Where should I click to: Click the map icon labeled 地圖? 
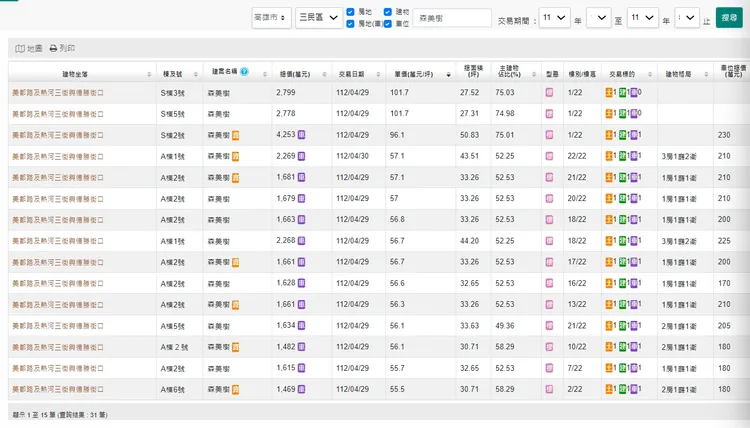tap(21, 48)
